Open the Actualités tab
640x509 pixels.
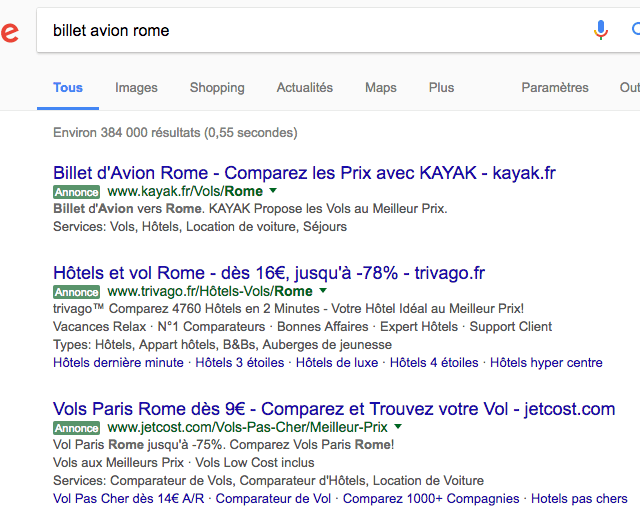click(x=304, y=87)
